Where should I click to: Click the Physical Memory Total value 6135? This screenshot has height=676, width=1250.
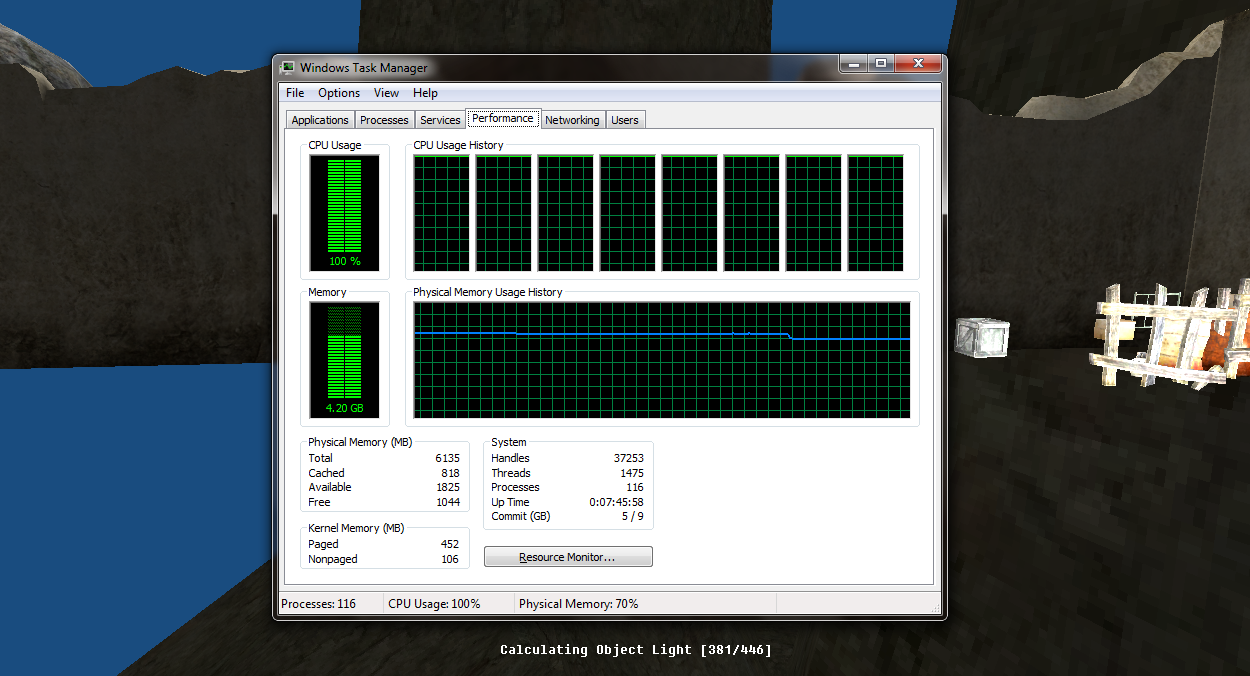[x=448, y=458]
